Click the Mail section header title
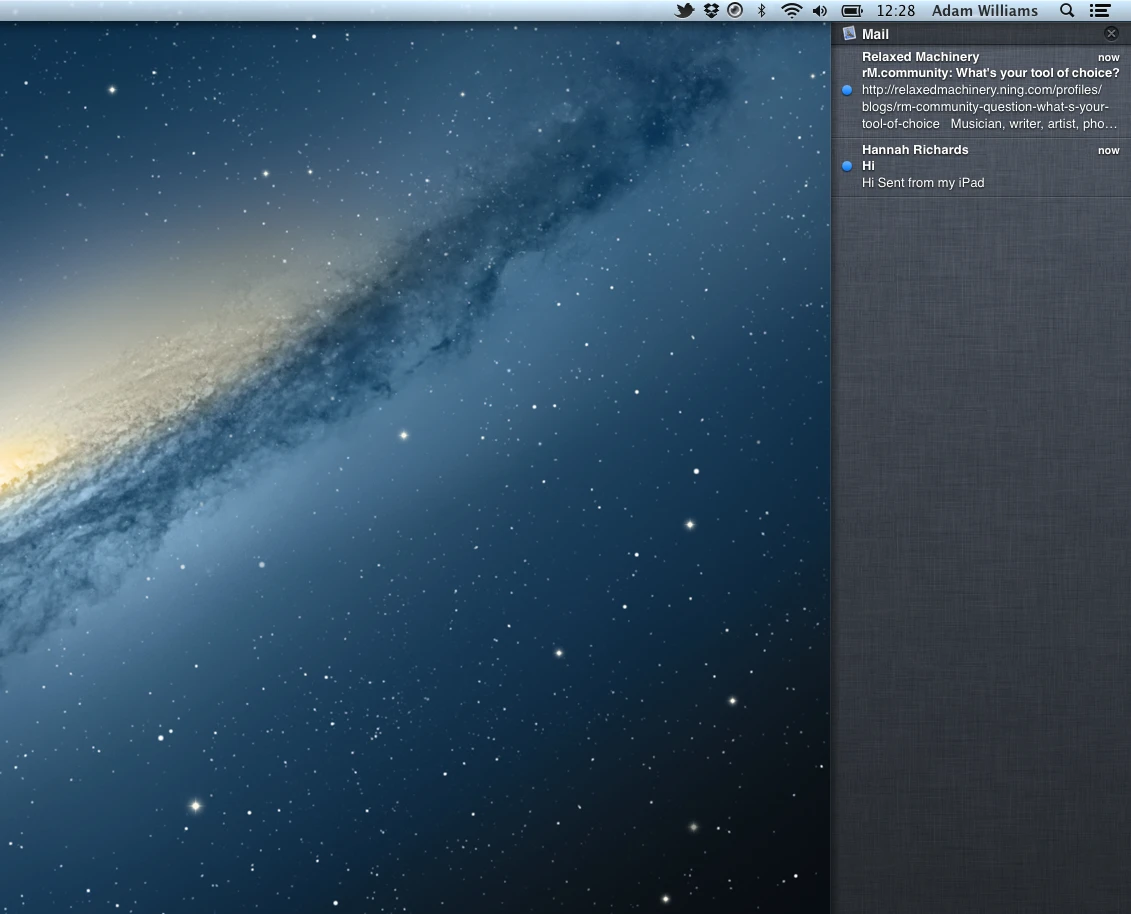Screen dimensions: 1131x914 tap(875, 34)
